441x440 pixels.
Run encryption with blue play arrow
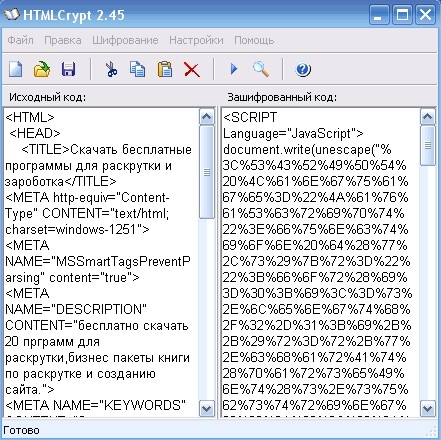pos(234,69)
